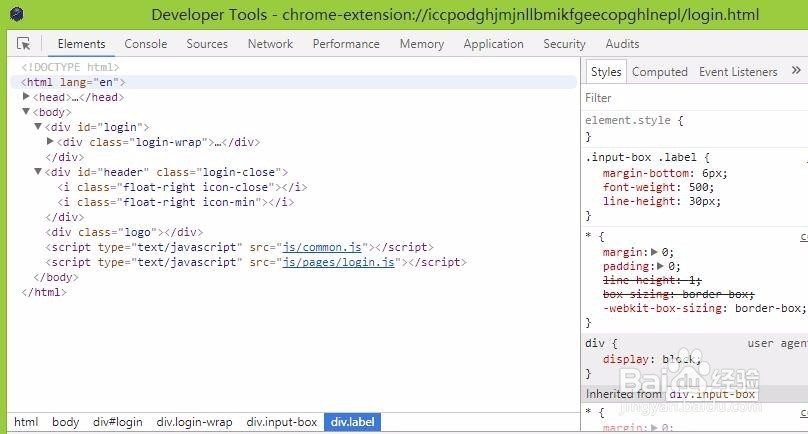
Task: Switch to the Elements tab
Action: (x=81, y=44)
